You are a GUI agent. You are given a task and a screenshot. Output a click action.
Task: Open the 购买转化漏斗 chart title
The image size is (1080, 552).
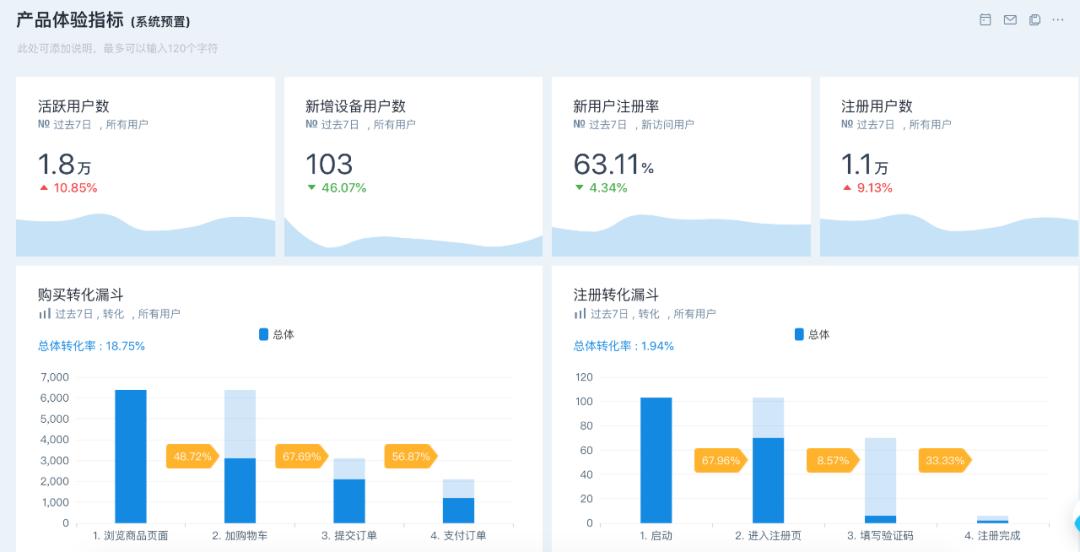pyautogui.click(x=81, y=295)
